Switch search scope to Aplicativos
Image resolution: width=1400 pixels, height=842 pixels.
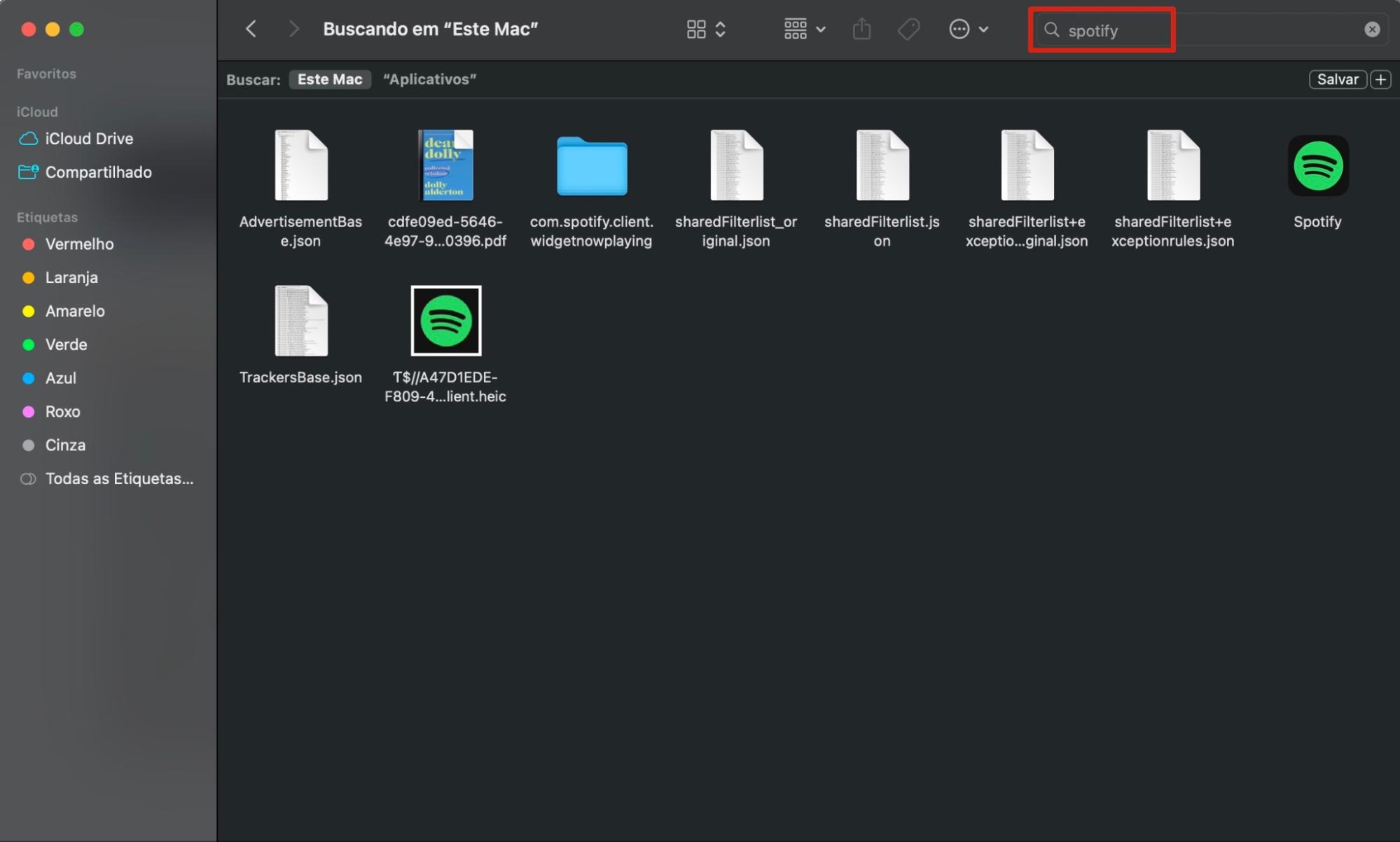click(x=429, y=79)
